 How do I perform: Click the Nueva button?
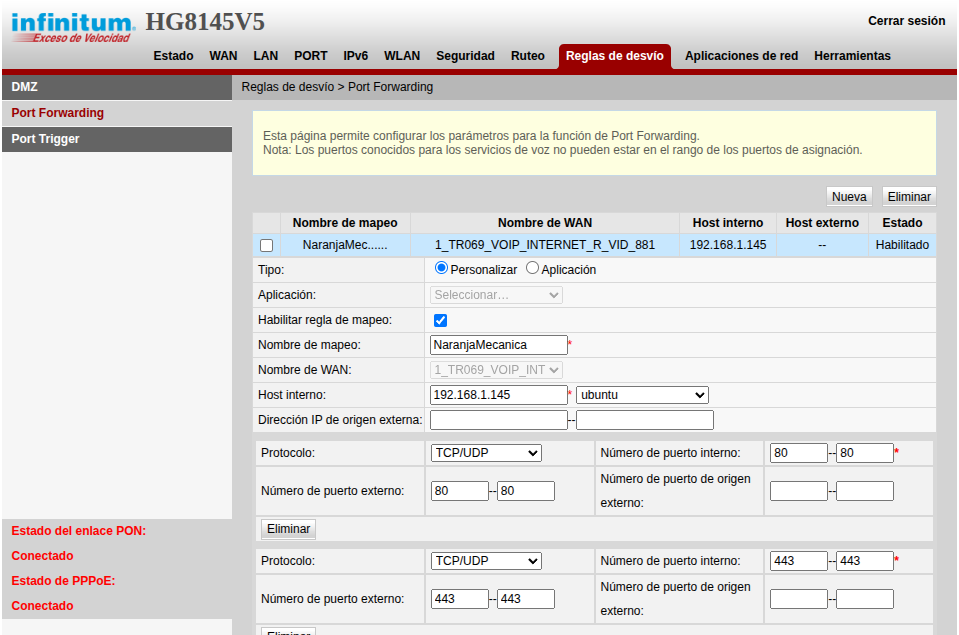[x=849, y=197]
